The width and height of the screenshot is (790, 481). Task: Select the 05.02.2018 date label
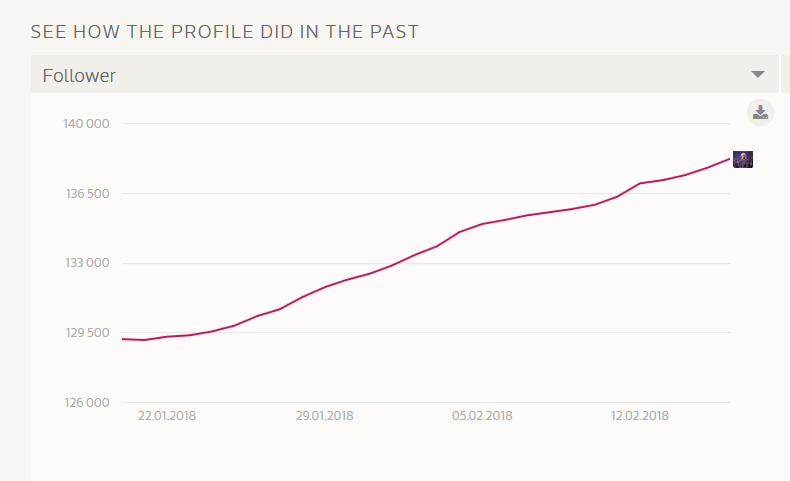[x=482, y=416]
